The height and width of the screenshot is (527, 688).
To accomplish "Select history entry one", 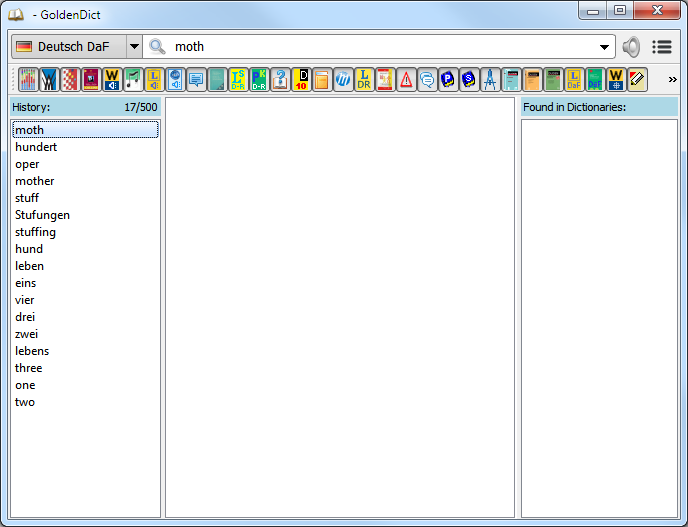I will pyautogui.click(x=86, y=385).
